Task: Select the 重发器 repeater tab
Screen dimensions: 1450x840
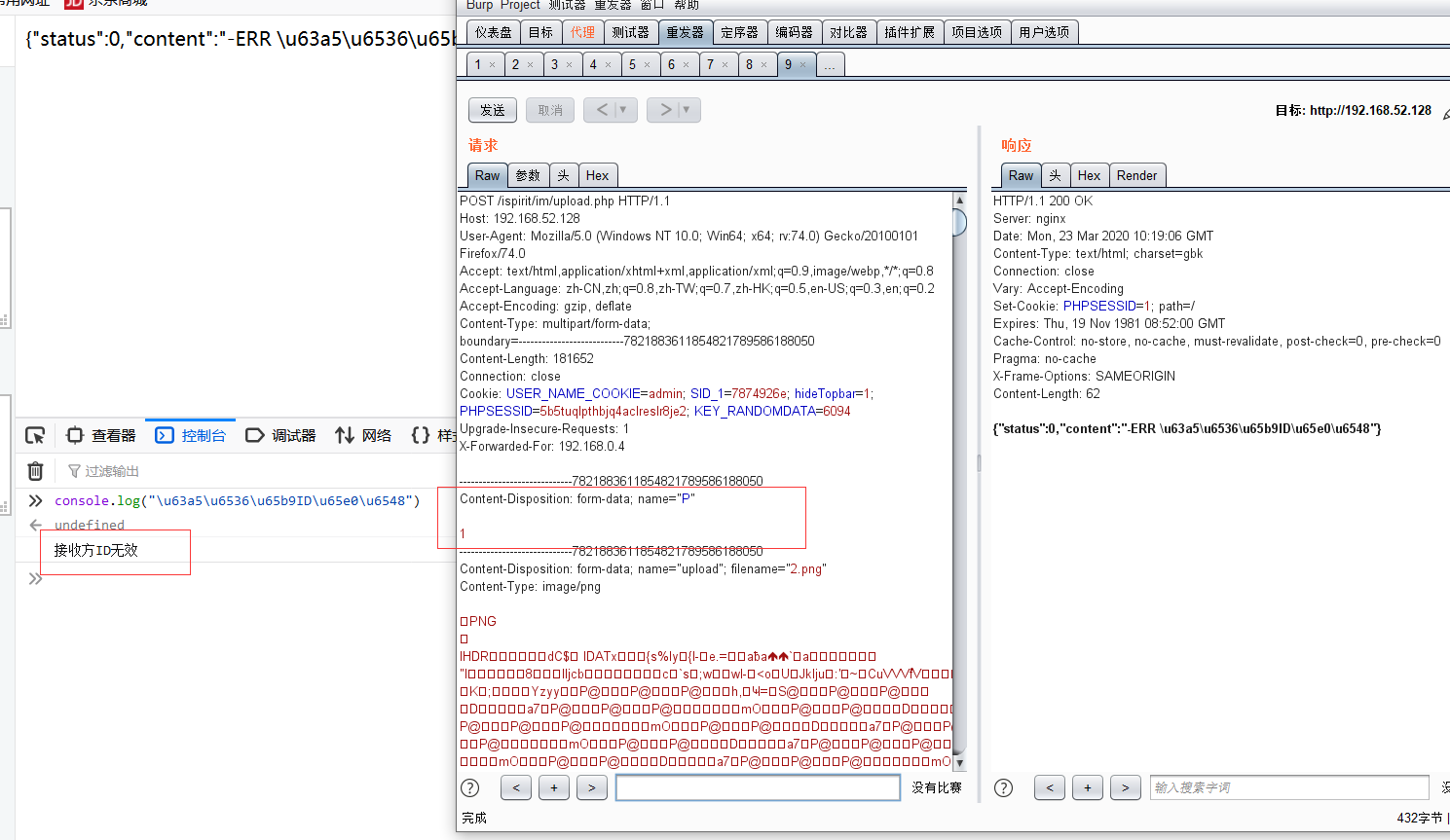Action: (686, 32)
